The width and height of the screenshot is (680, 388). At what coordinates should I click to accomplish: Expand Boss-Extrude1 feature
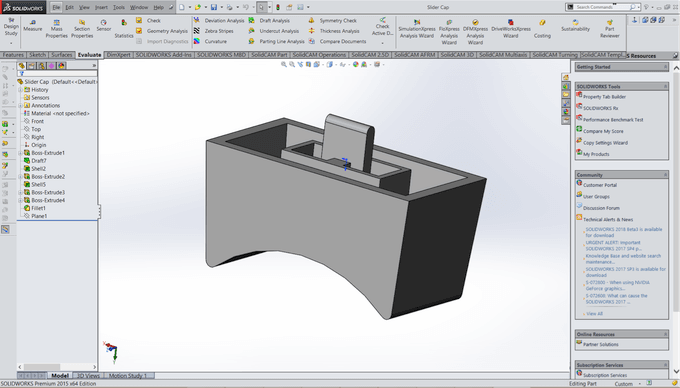pos(20,153)
